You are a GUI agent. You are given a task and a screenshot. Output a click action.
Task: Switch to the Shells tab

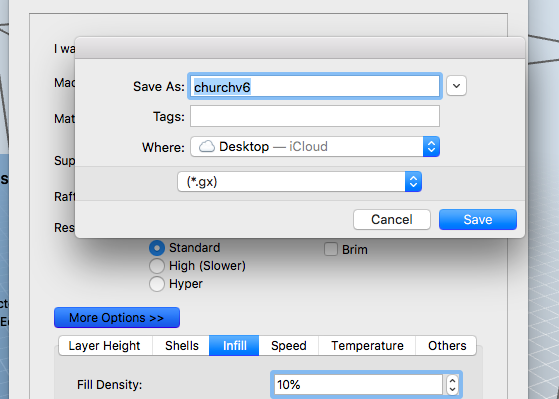[181, 346]
